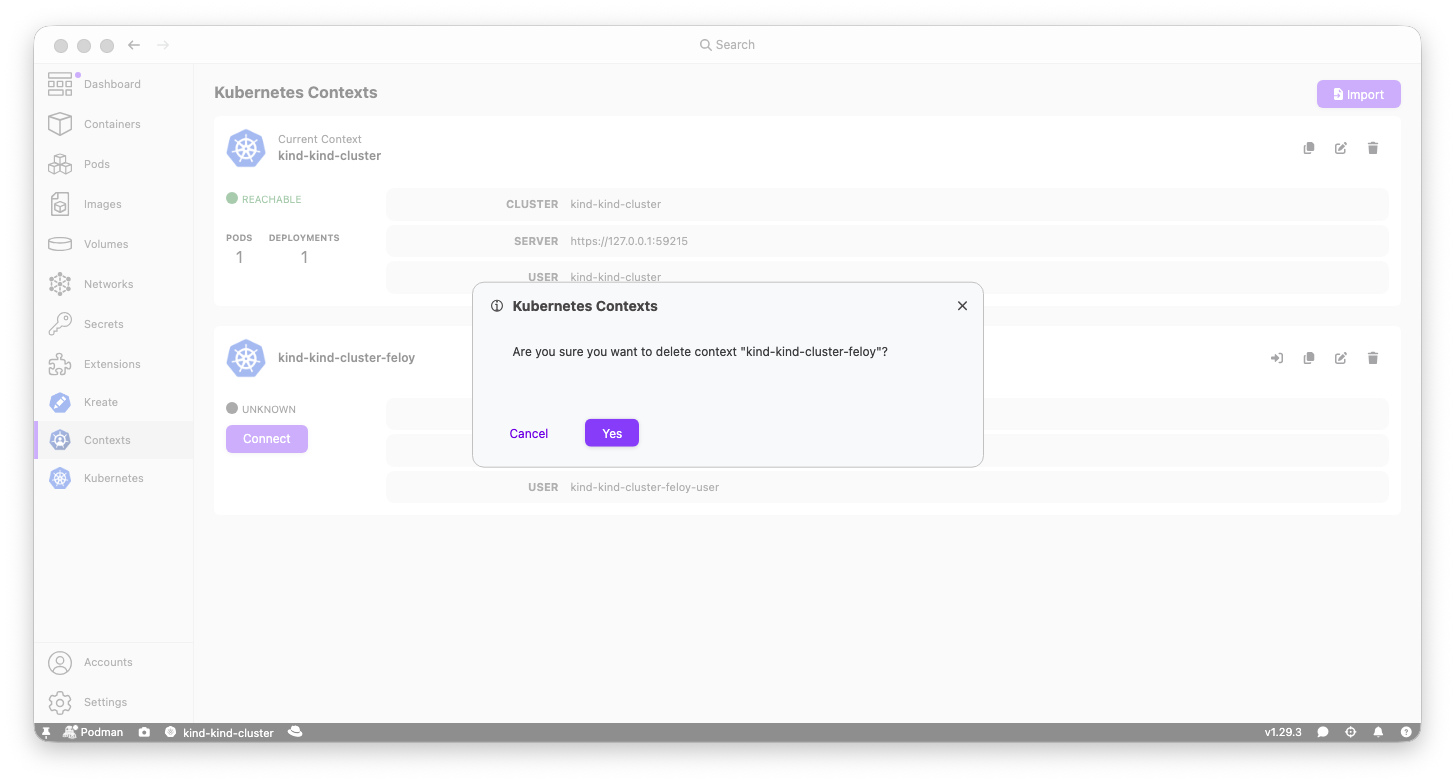Open the Extensions page
1455x784 pixels.
click(113, 364)
